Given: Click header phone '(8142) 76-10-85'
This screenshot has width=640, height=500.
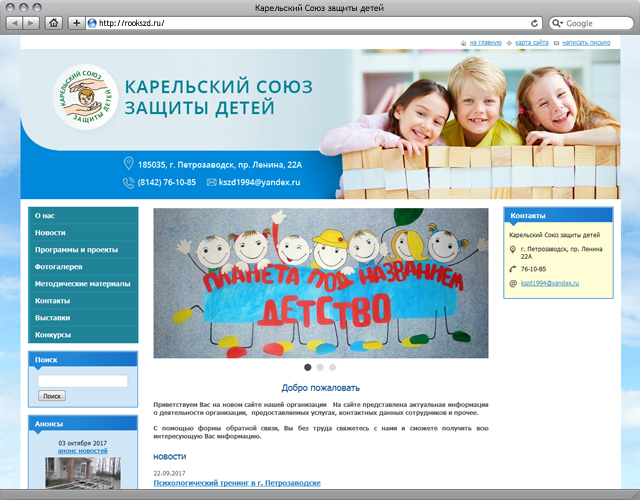Looking at the screenshot, I should [167, 182].
